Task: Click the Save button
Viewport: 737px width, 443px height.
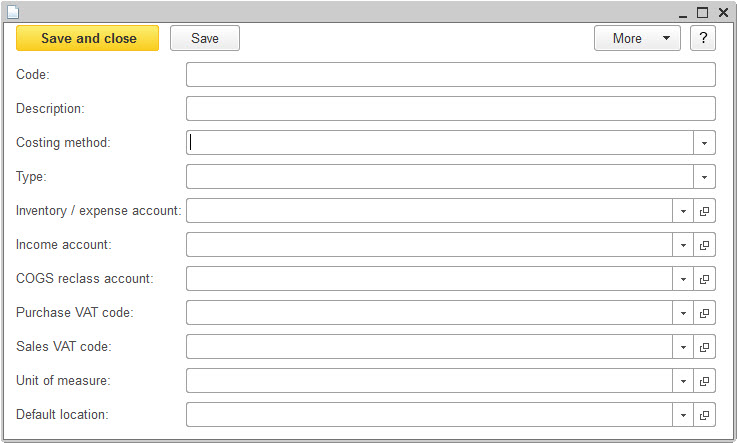Action: point(205,38)
